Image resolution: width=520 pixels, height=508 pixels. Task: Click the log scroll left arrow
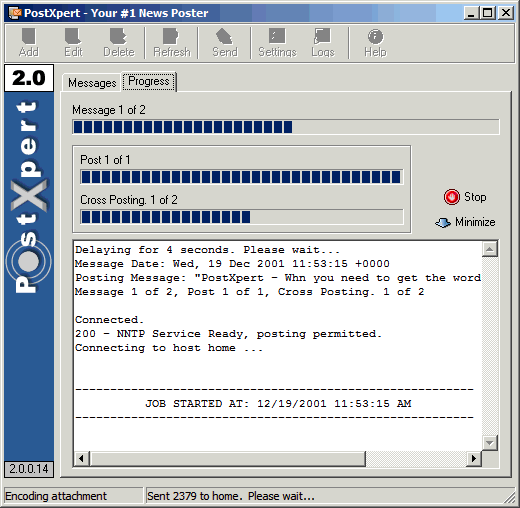tap(81, 459)
